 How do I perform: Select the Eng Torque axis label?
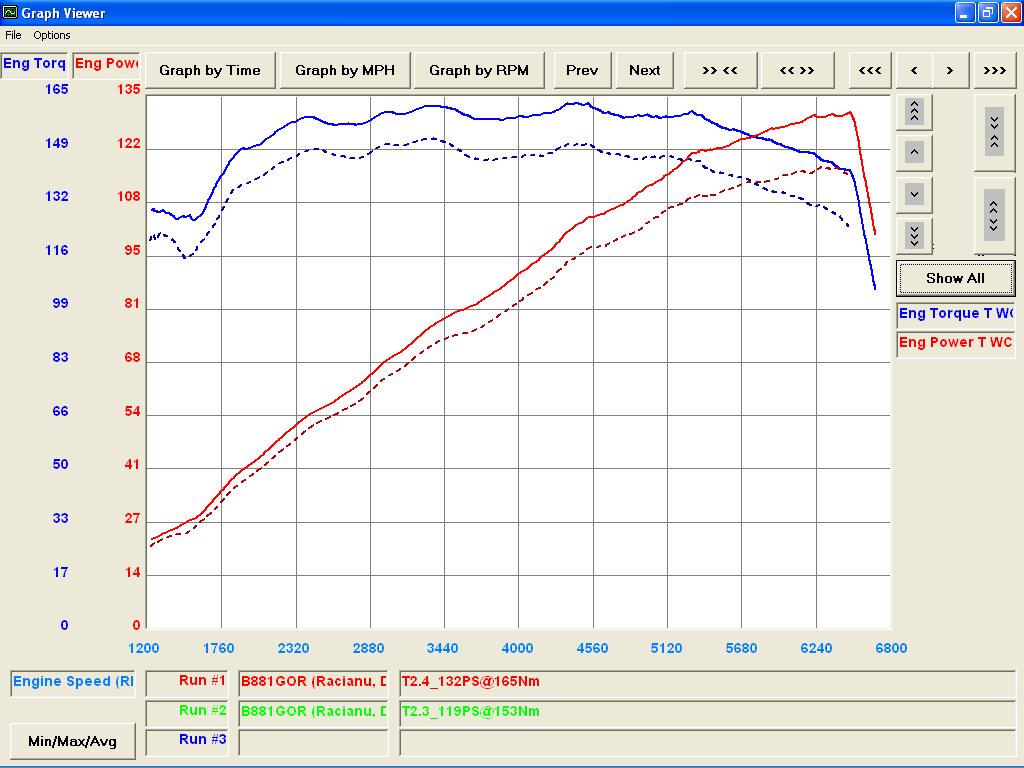(x=34, y=64)
